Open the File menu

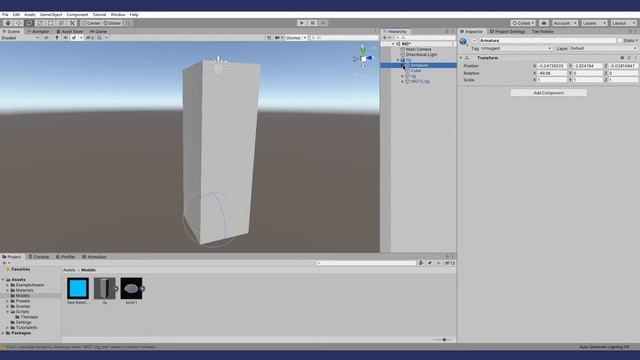[x=5, y=15]
